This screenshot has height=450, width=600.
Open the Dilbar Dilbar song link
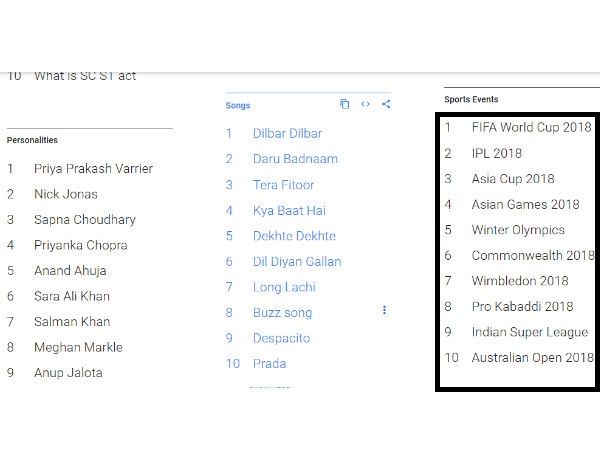287,133
